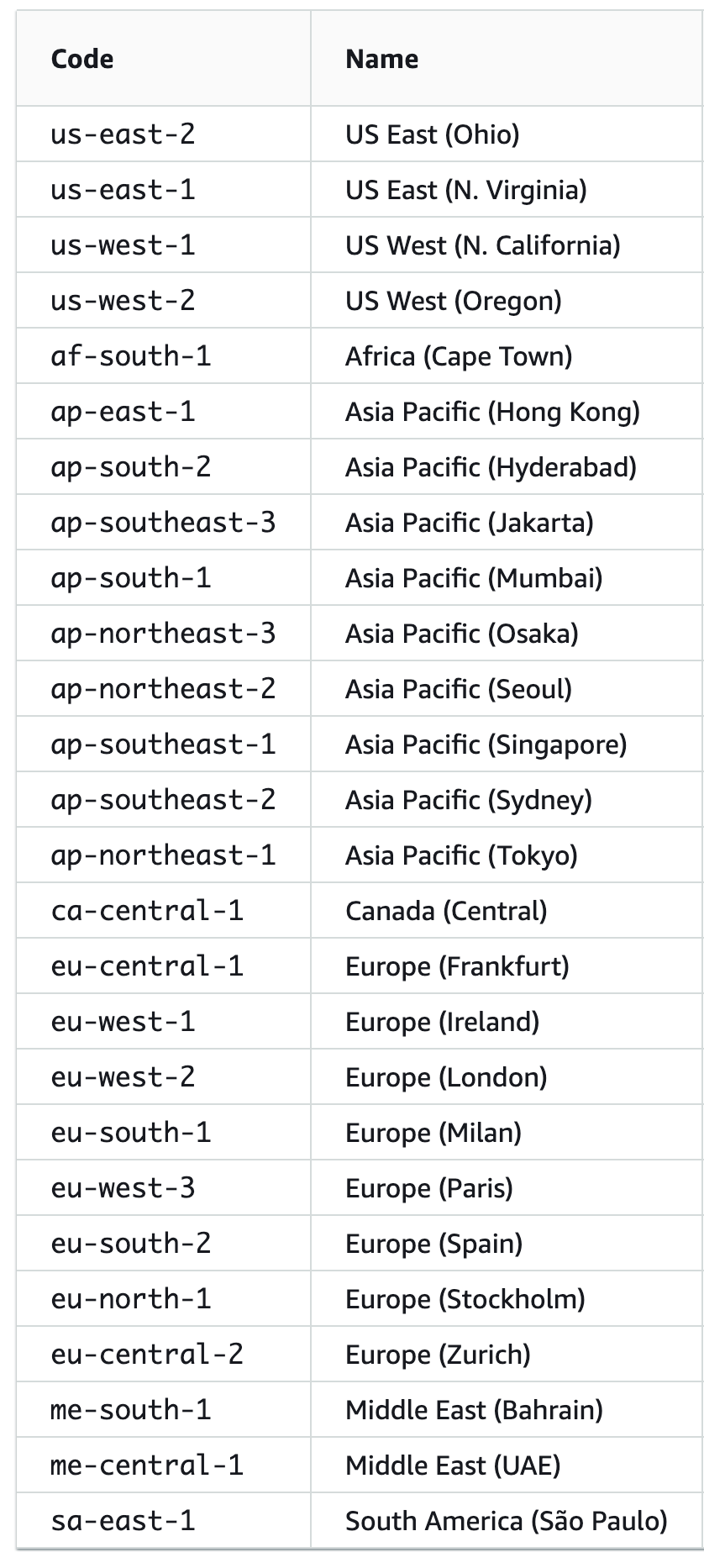This screenshot has width=704, height=1568.
Task: Select the af-south-1 region code
Action: pyautogui.click(x=131, y=356)
